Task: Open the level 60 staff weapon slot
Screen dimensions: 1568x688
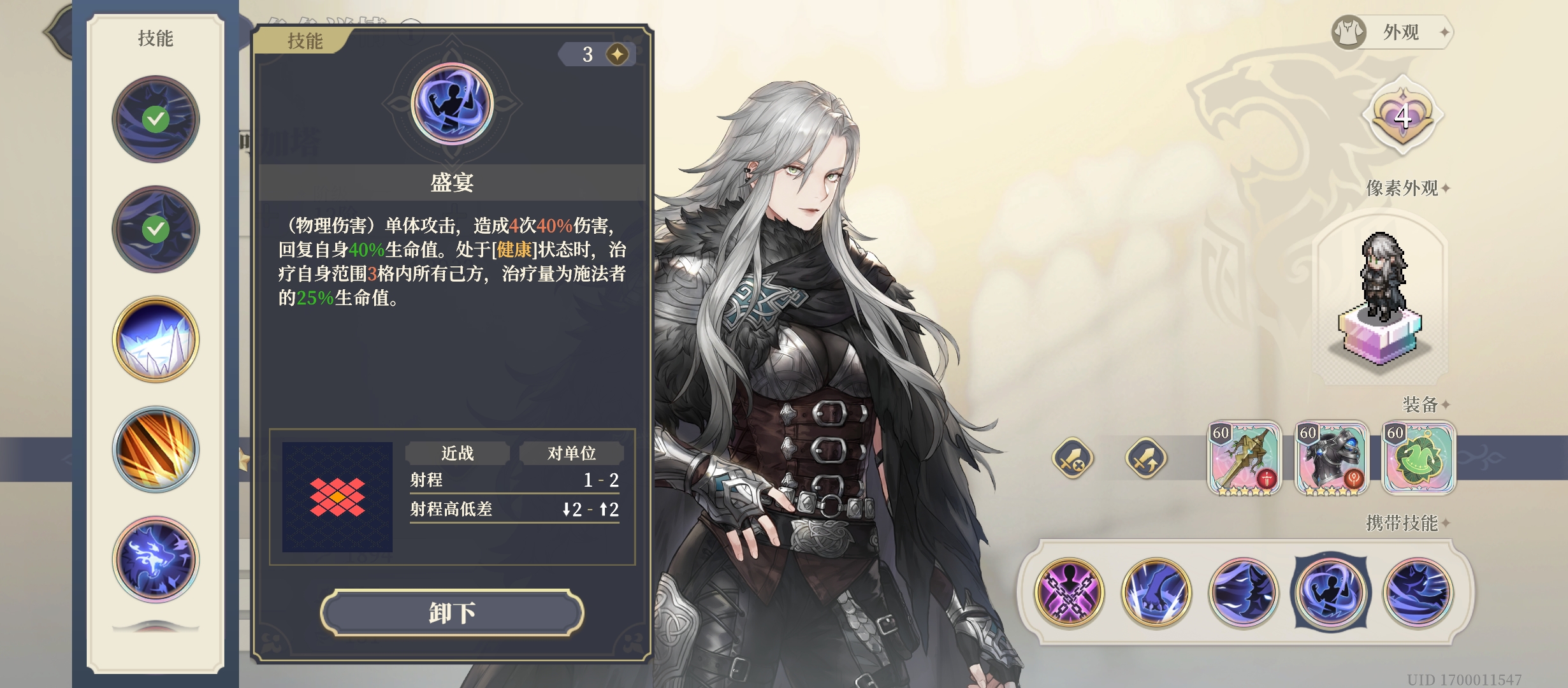Action: pyautogui.click(x=1244, y=458)
